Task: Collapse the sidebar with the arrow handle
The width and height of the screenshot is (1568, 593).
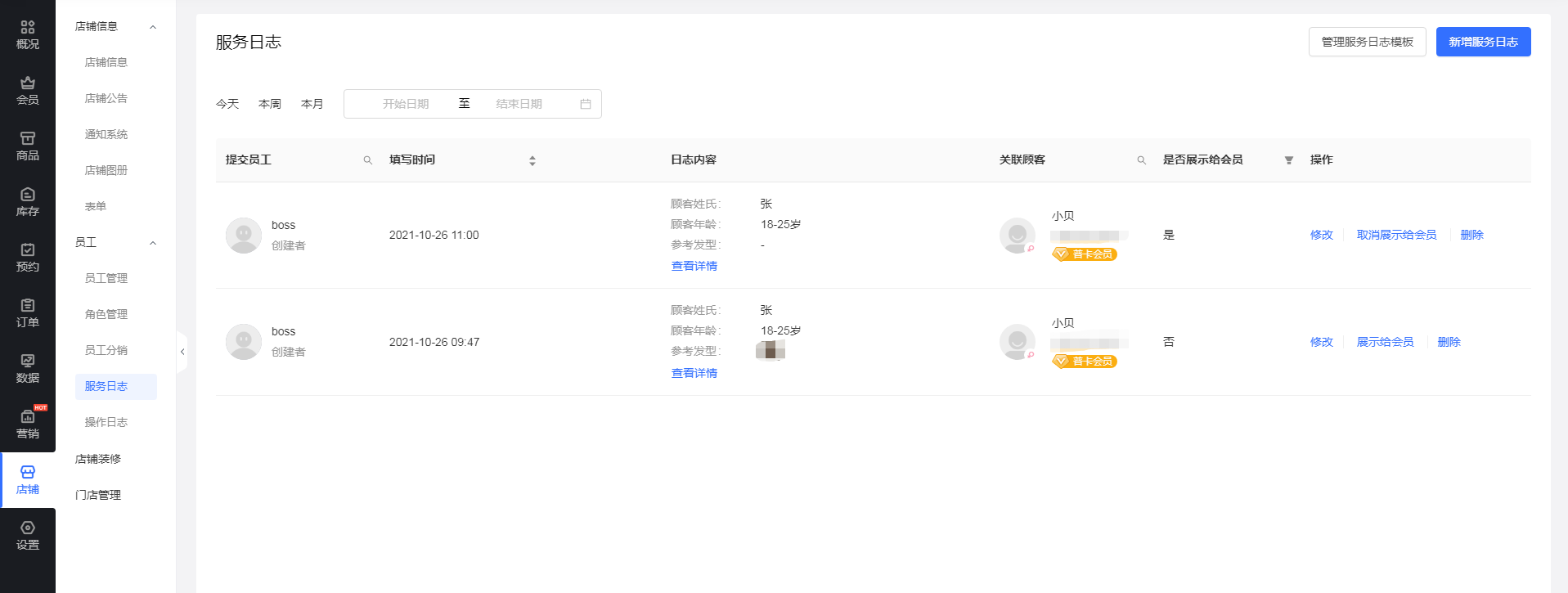Action: pyautogui.click(x=182, y=352)
